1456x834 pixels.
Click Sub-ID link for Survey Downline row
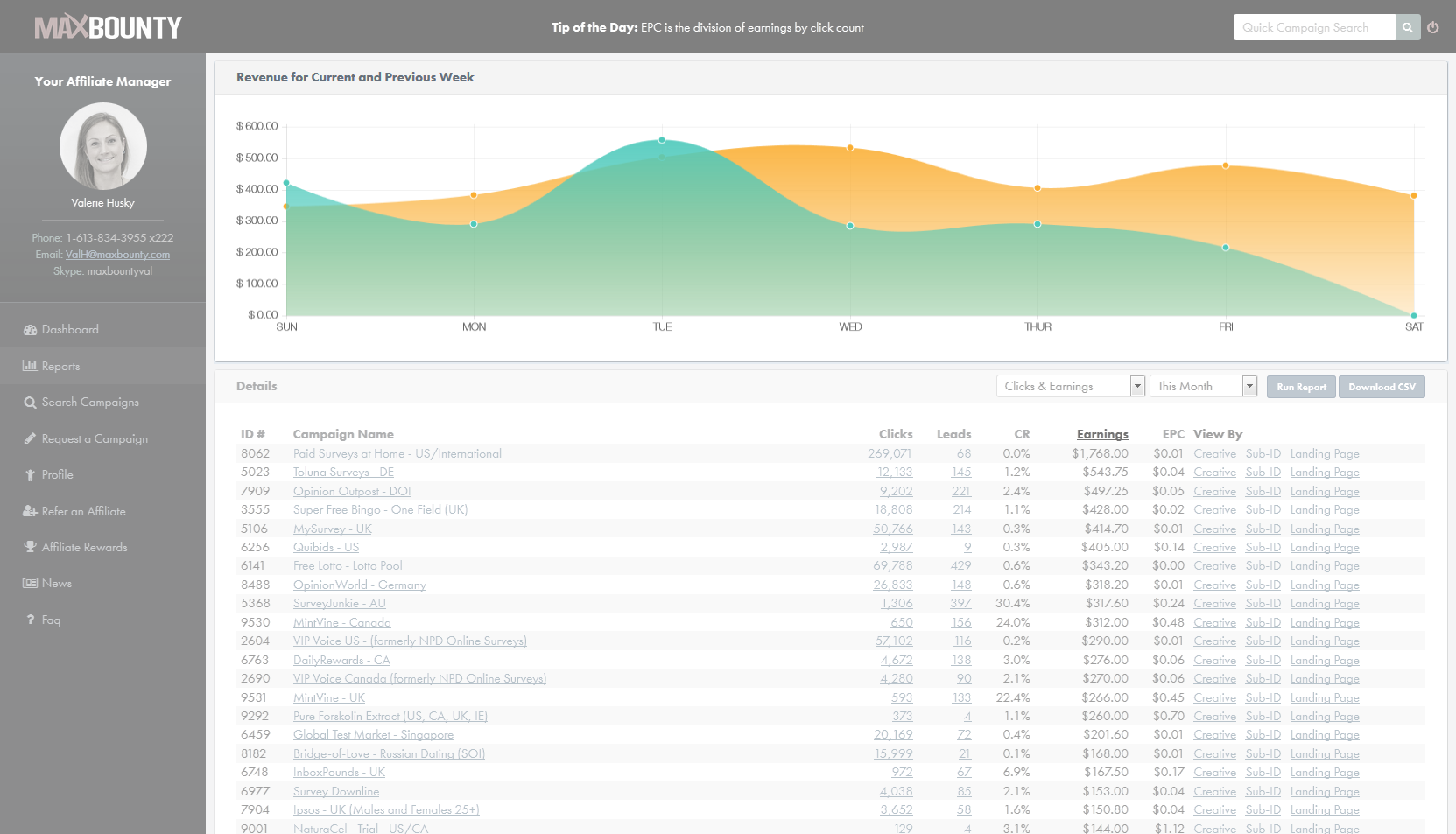tap(1263, 791)
